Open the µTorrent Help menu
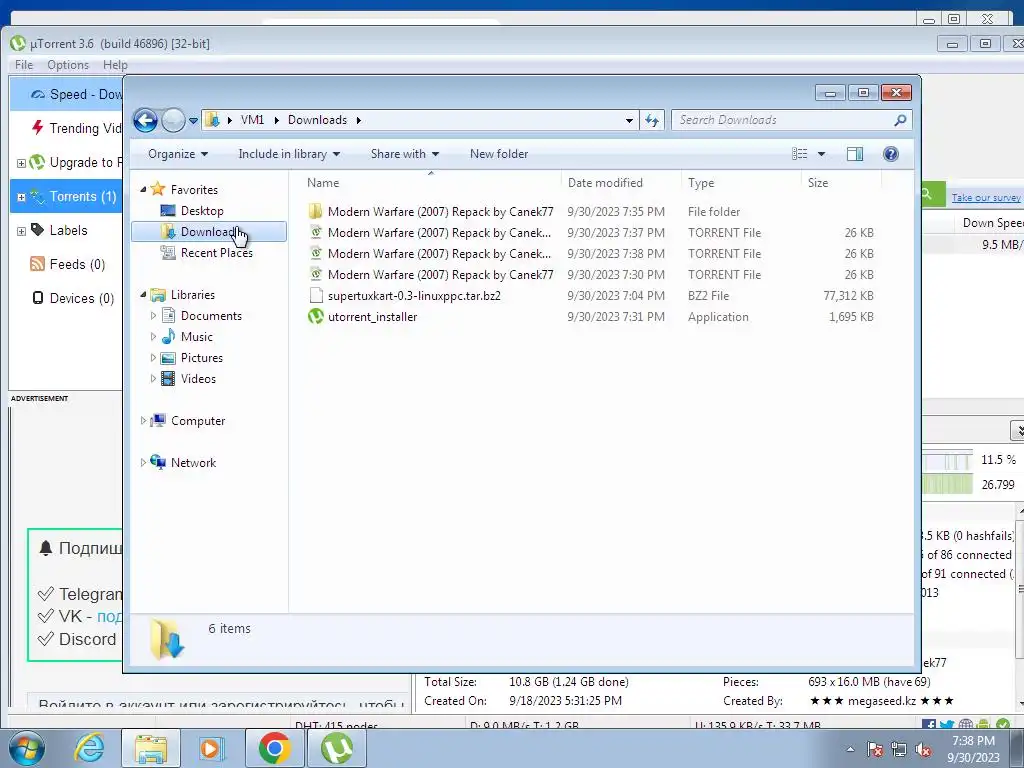The width and height of the screenshot is (1024, 768). [x=115, y=65]
